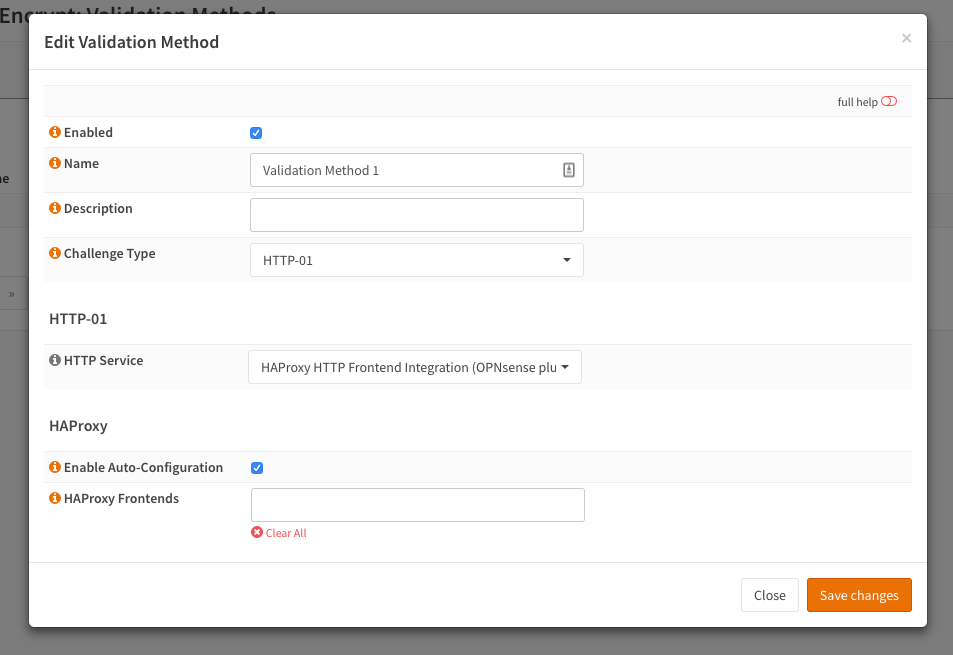Screen dimensions: 953x655
Task: Focus the Name field containing Validation Method 1
Action: tap(405, 170)
